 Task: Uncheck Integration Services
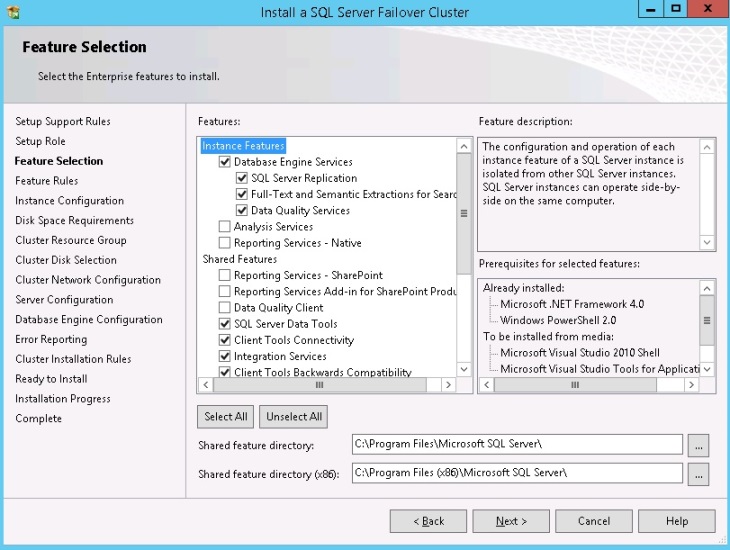coord(224,356)
